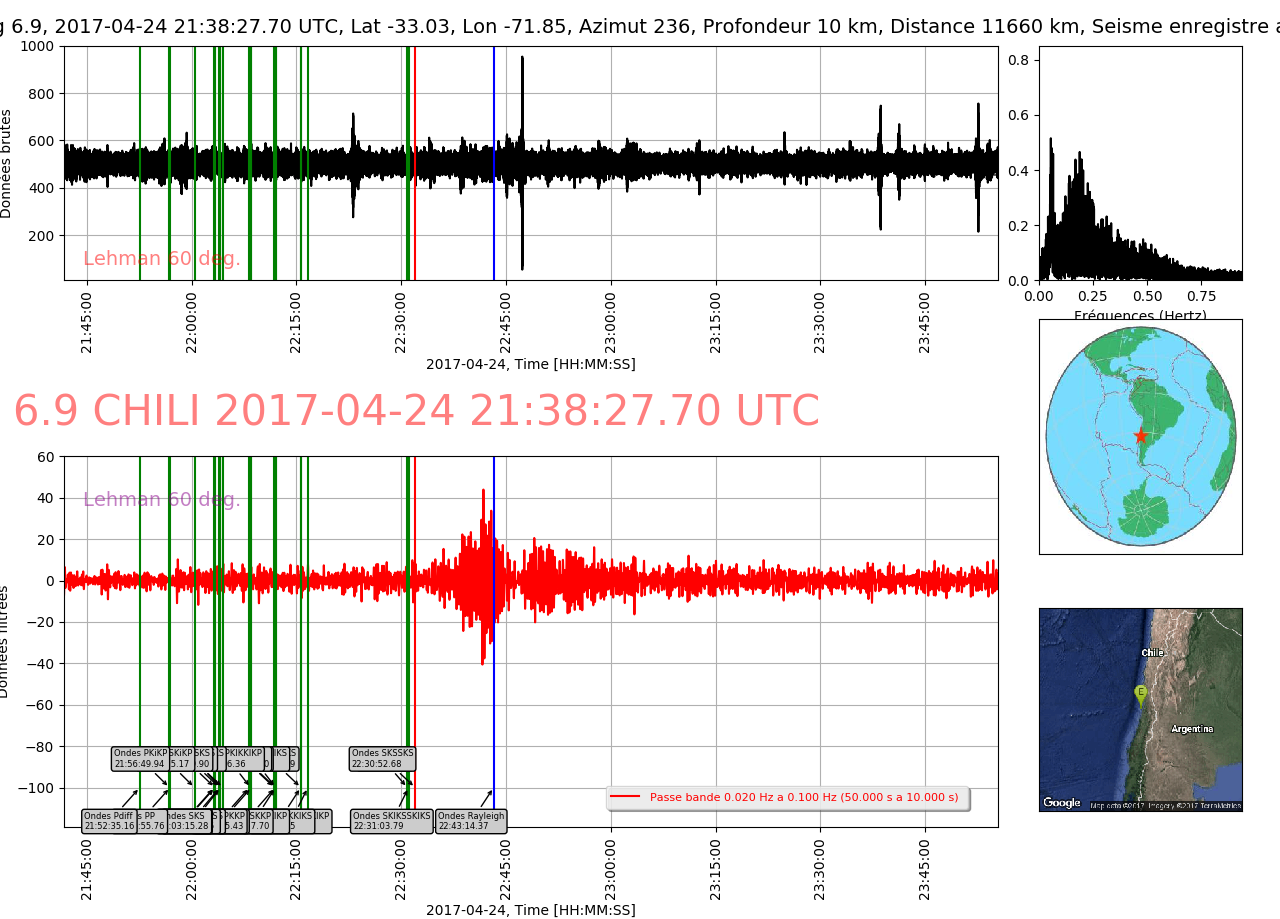Select the Ondes Rayleigh 22:43:14.37 label
The height and width of the screenshot is (919, 1280).
click(x=471, y=821)
